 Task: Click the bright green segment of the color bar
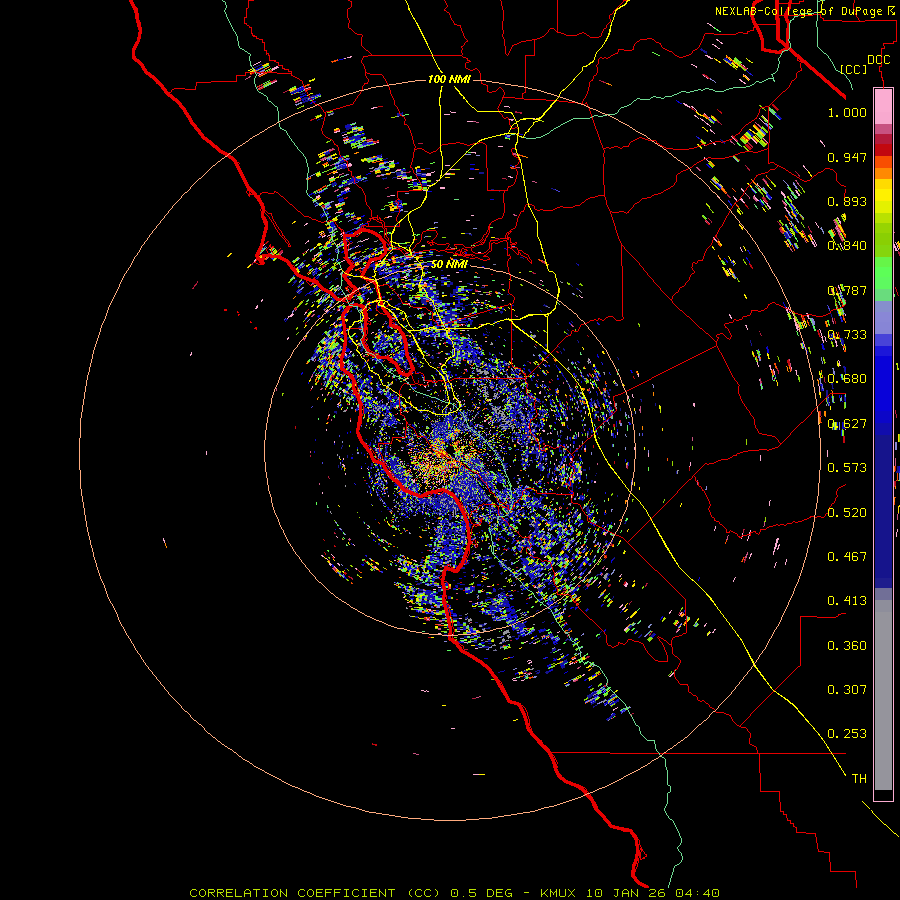coord(883,273)
